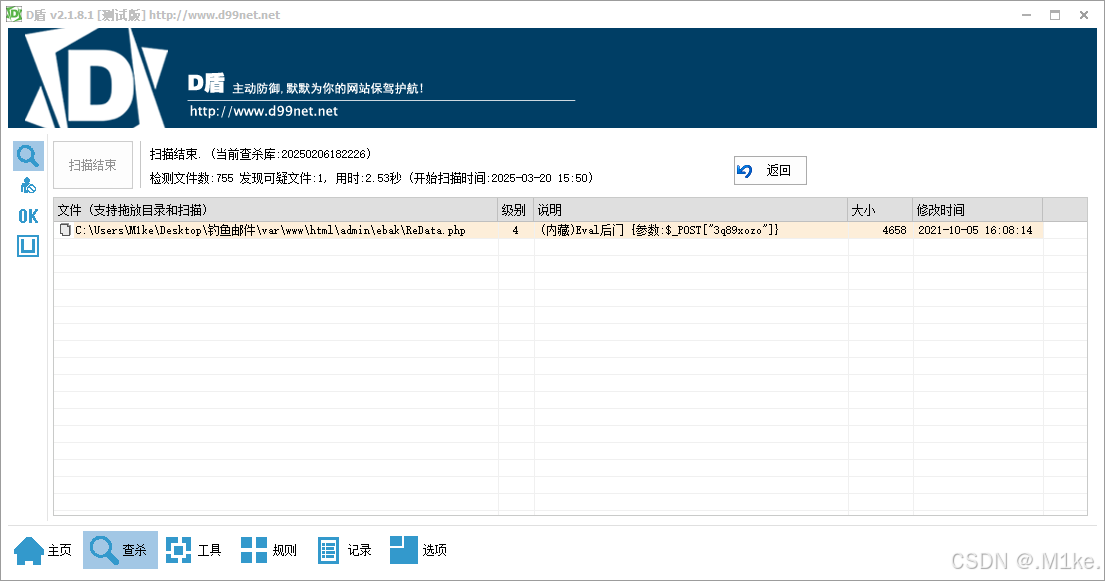Screen dimensions: 1105x581
Task: Open the 查杀 scan tab
Action: pos(120,550)
